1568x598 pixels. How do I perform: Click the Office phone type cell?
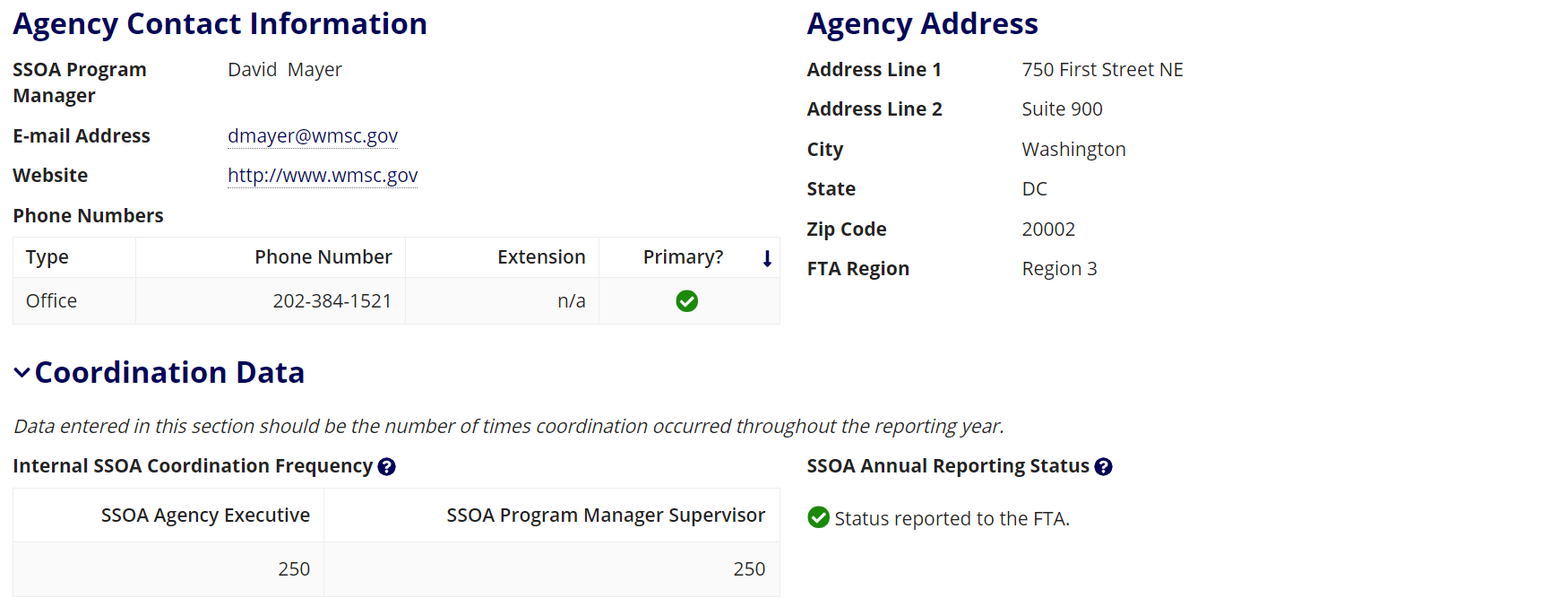point(52,301)
